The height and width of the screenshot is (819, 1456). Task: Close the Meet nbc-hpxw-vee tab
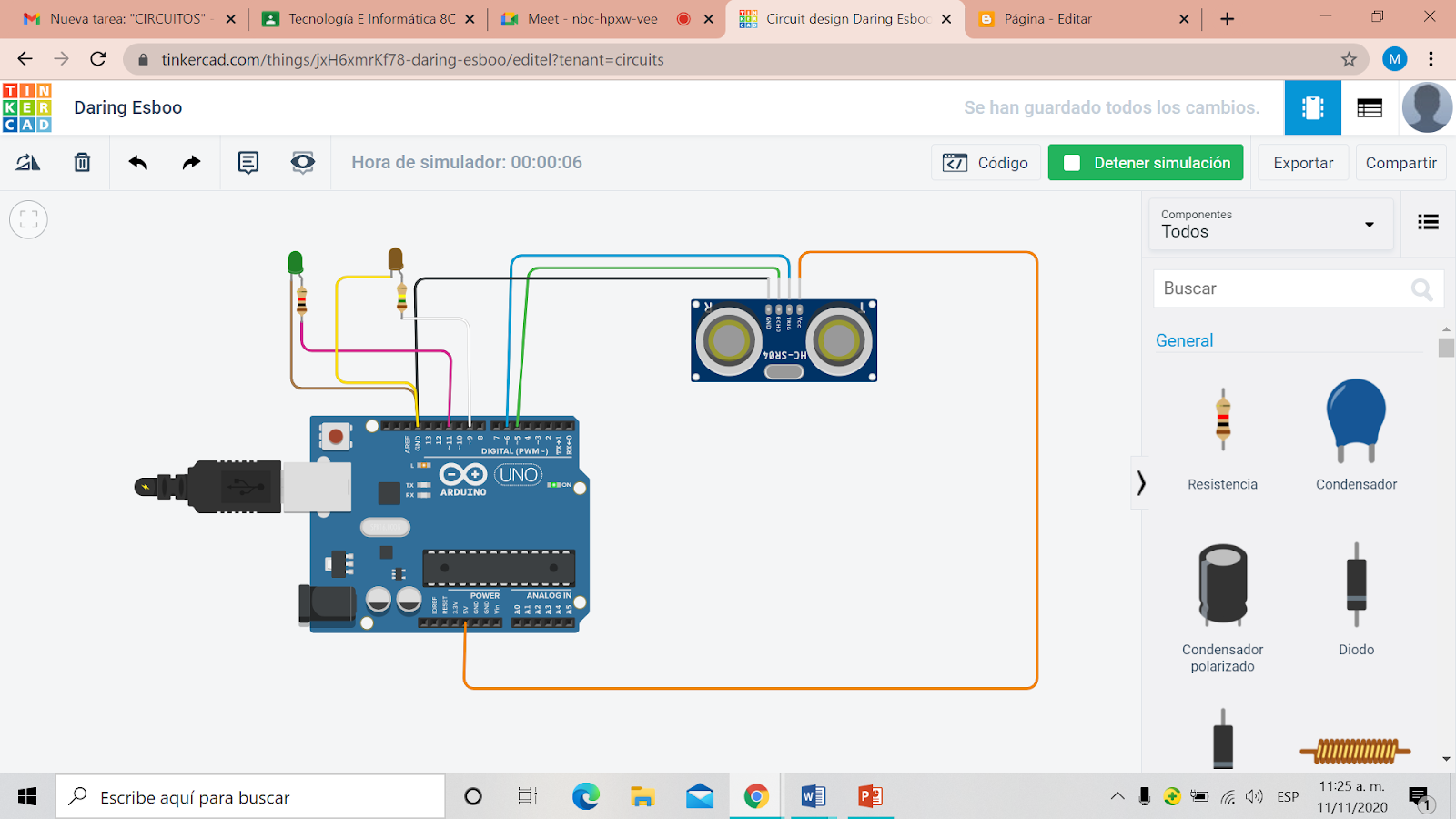coord(708,18)
